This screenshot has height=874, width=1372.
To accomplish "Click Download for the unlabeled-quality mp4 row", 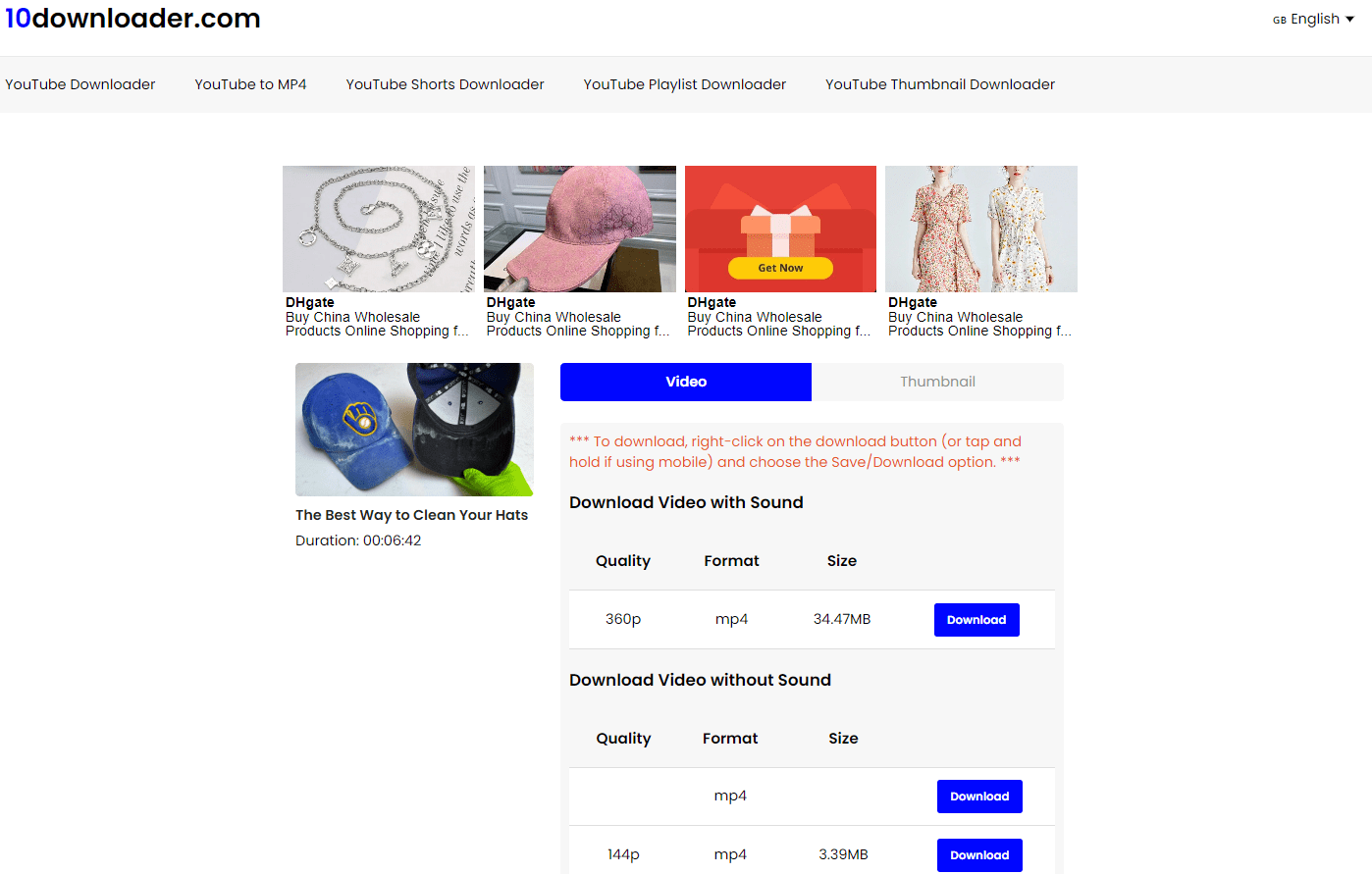I will (979, 797).
